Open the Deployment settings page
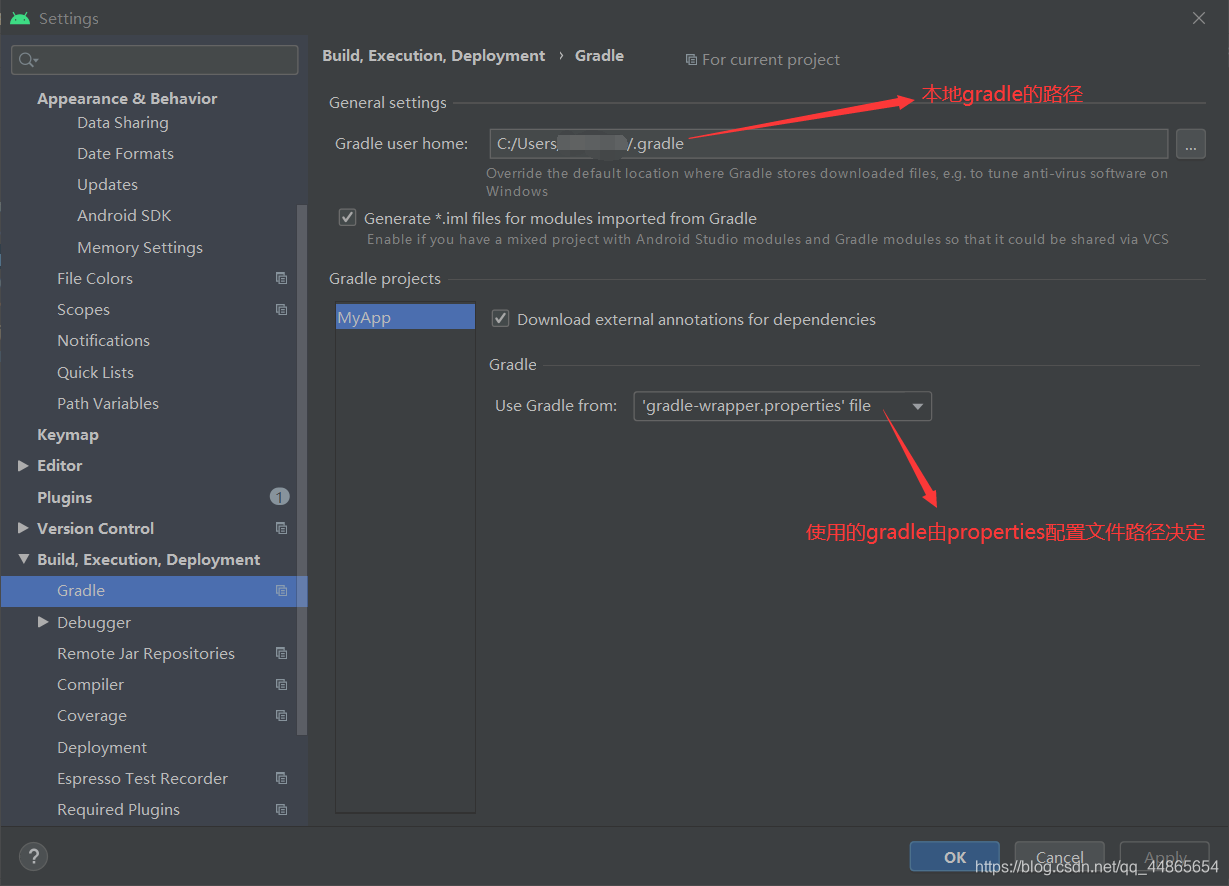 click(102, 747)
